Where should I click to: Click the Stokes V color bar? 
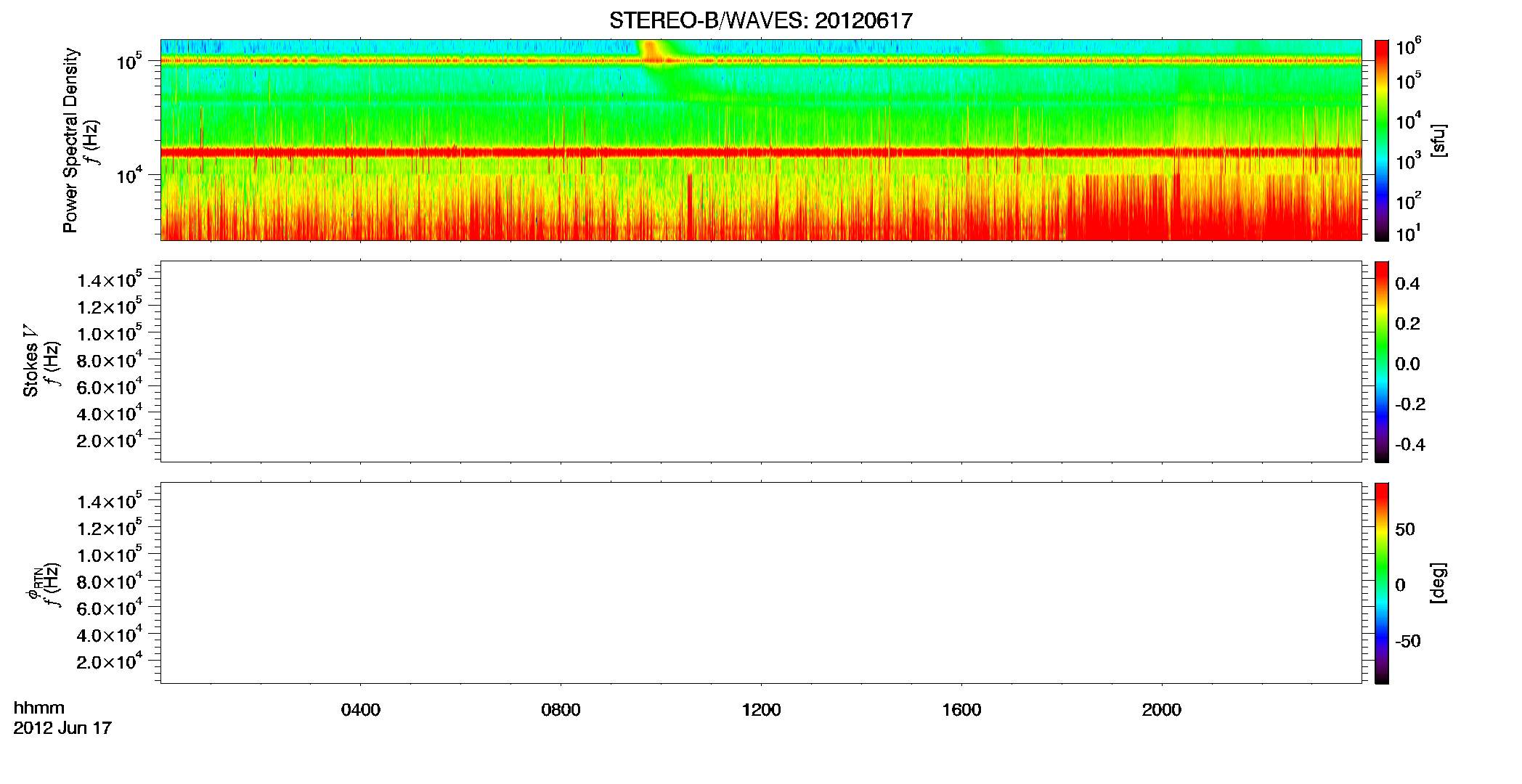pos(1382,362)
